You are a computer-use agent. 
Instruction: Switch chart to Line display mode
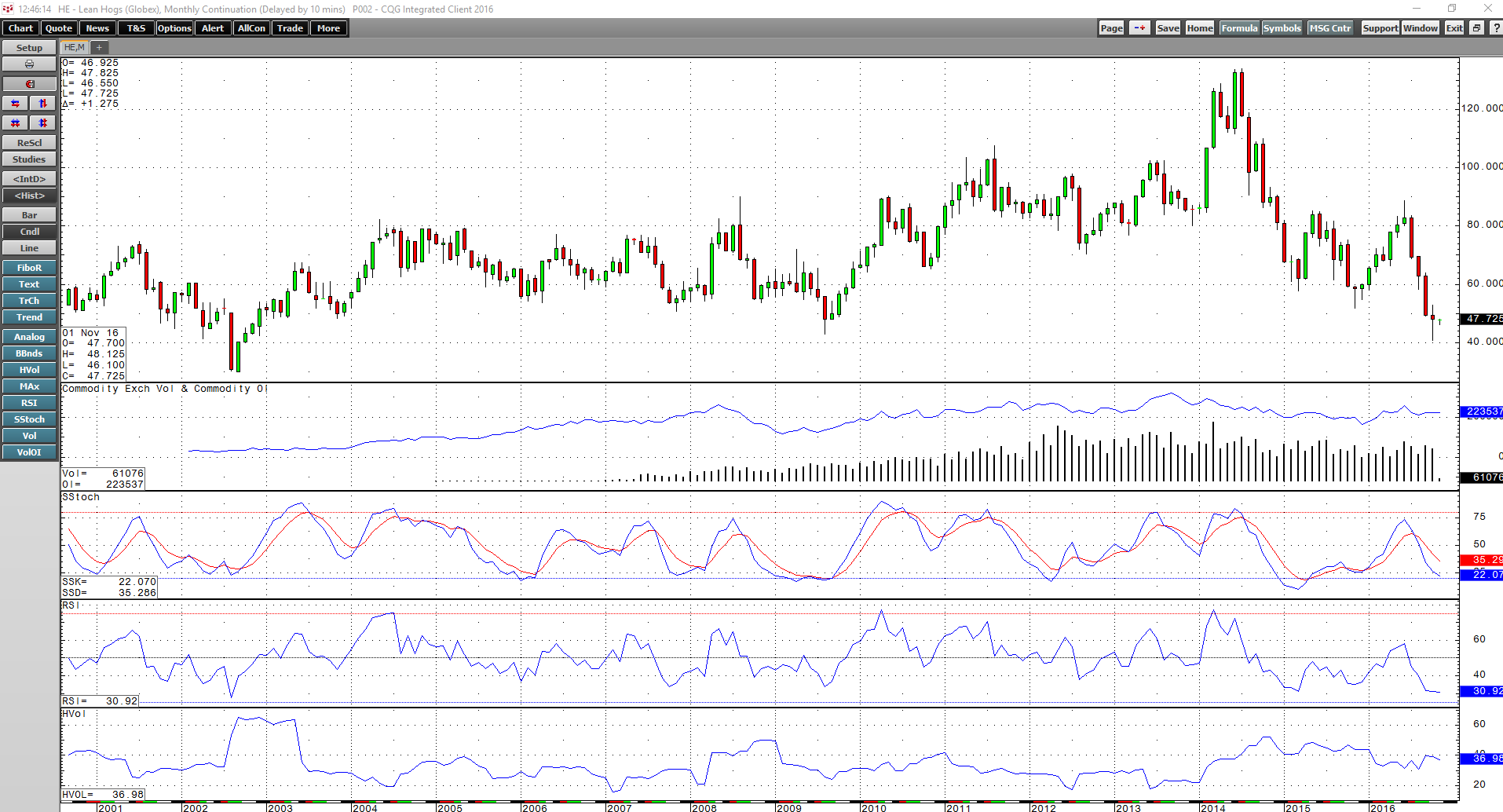[x=29, y=247]
